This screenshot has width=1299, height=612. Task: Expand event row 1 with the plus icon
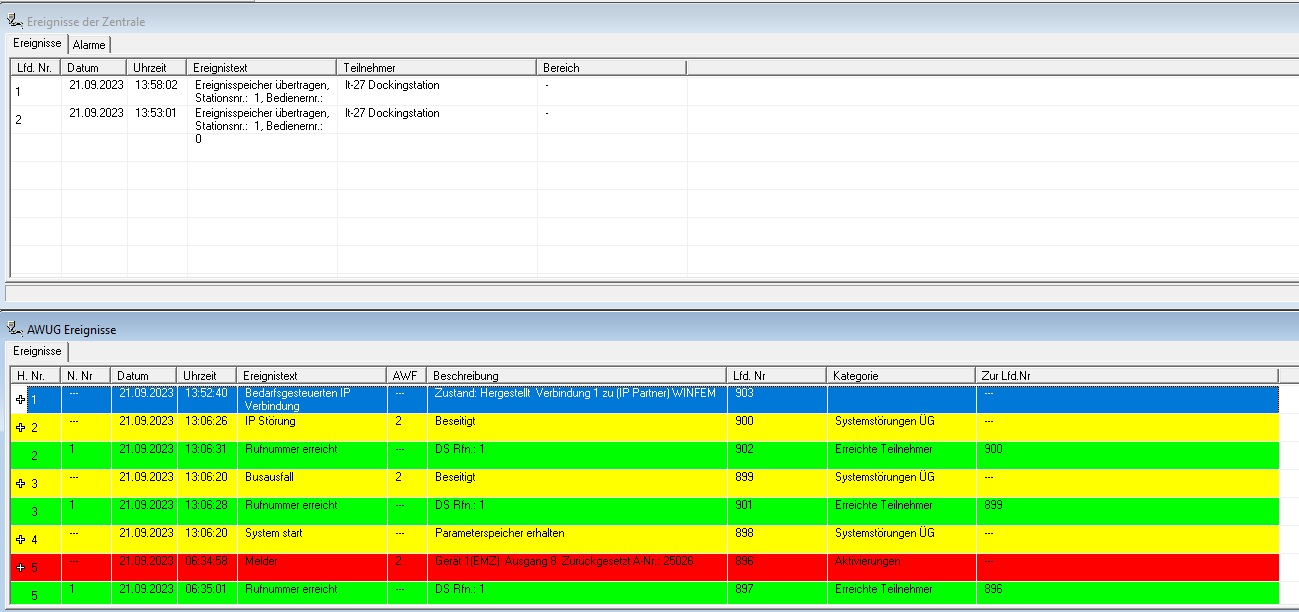tap(21, 399)
